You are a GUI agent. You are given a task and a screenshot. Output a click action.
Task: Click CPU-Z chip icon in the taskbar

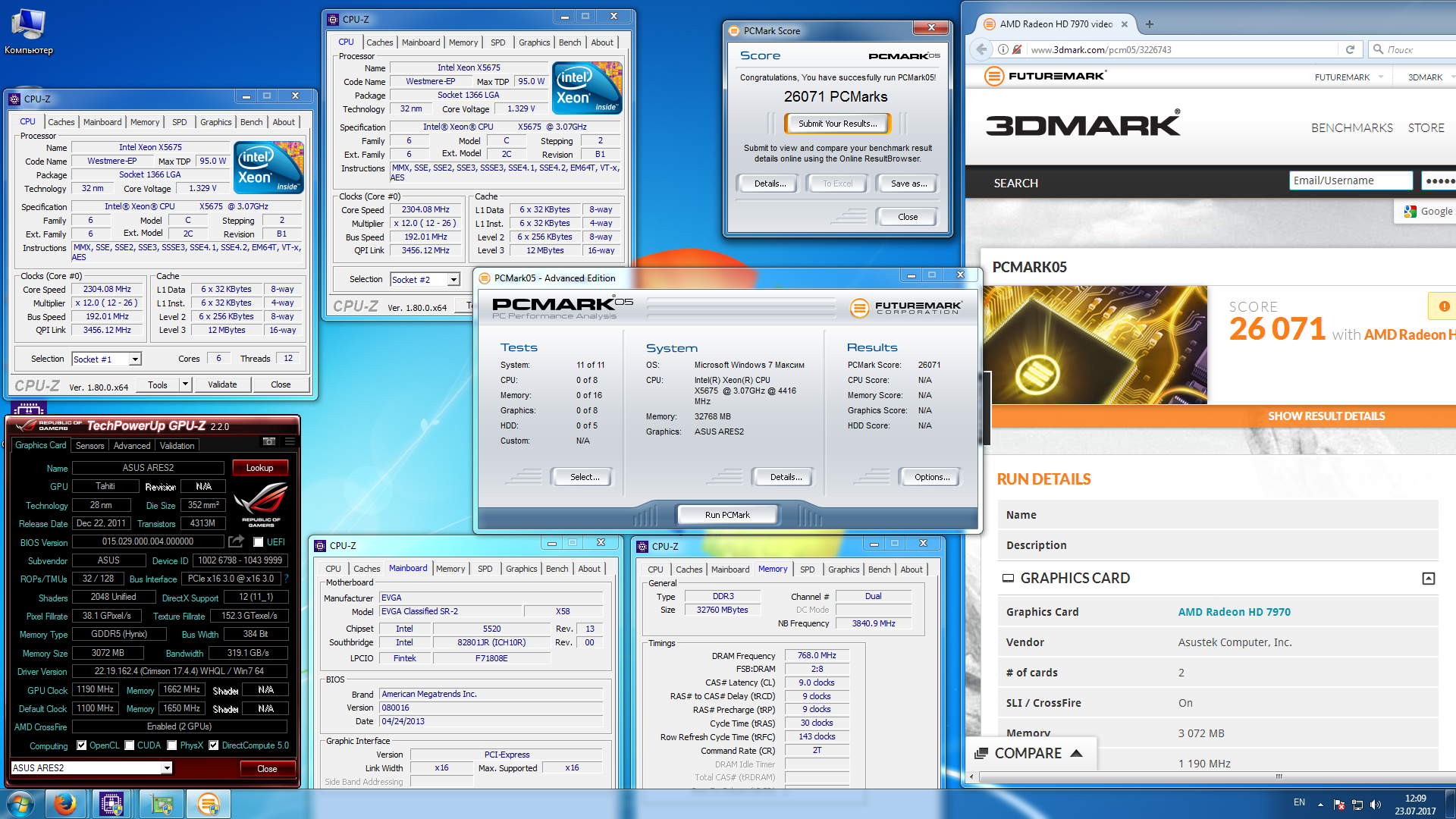point(111,804)
